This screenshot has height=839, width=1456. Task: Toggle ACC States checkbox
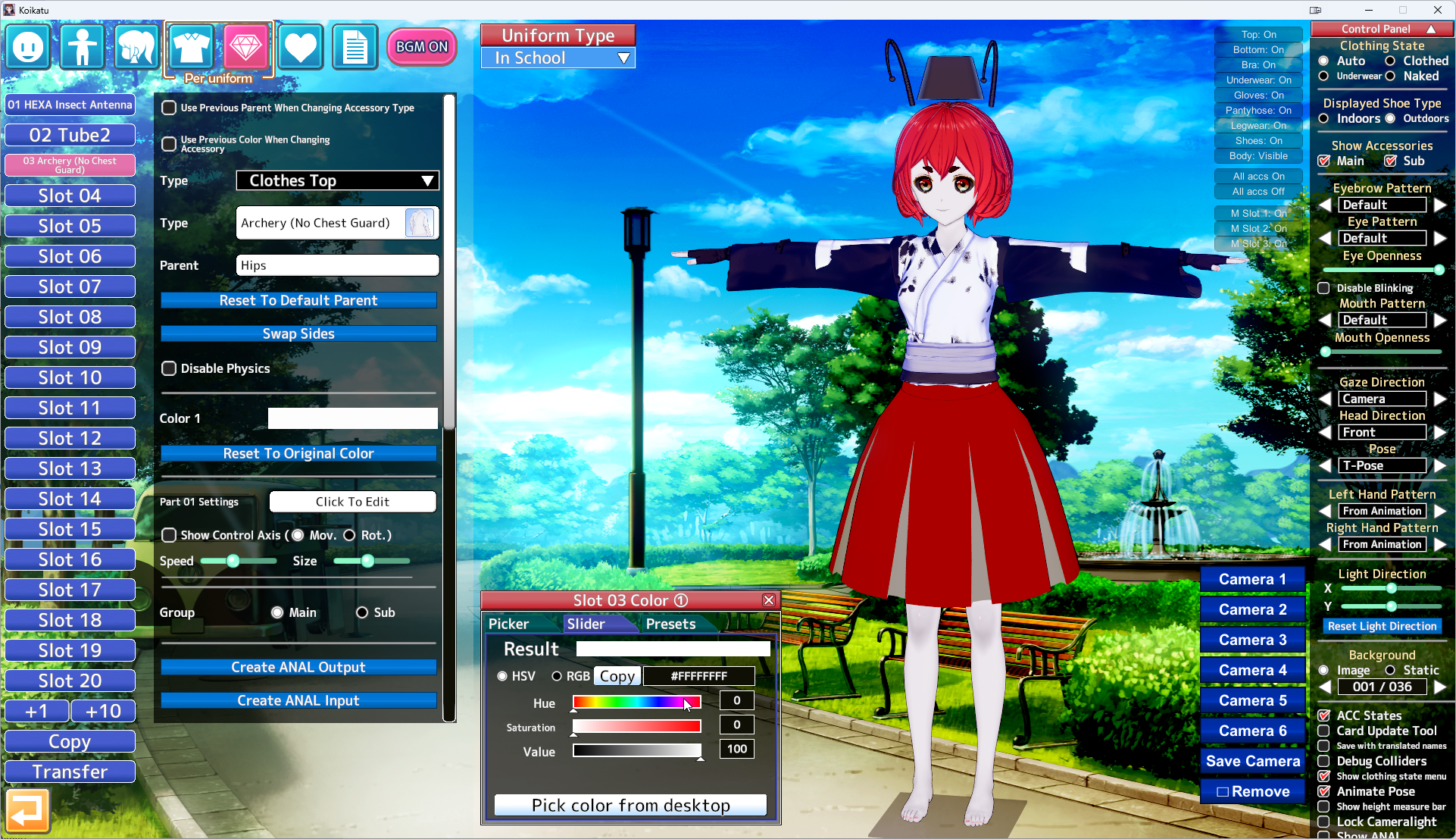(1323, 715)
